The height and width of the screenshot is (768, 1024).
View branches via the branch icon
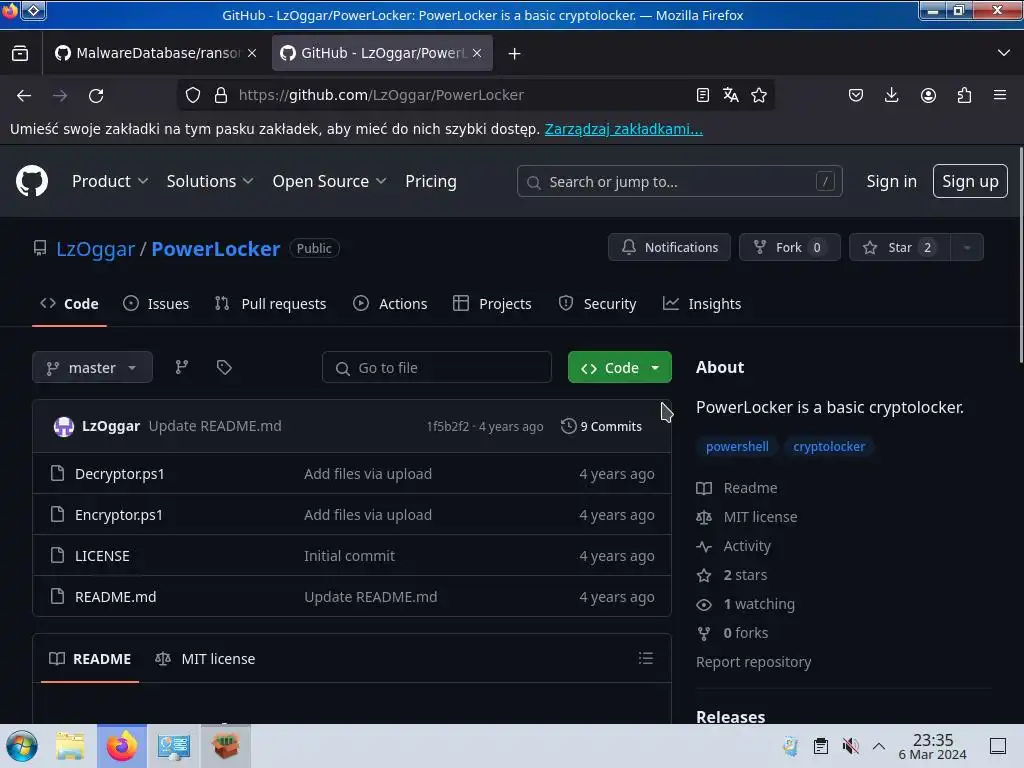(182, 367)
